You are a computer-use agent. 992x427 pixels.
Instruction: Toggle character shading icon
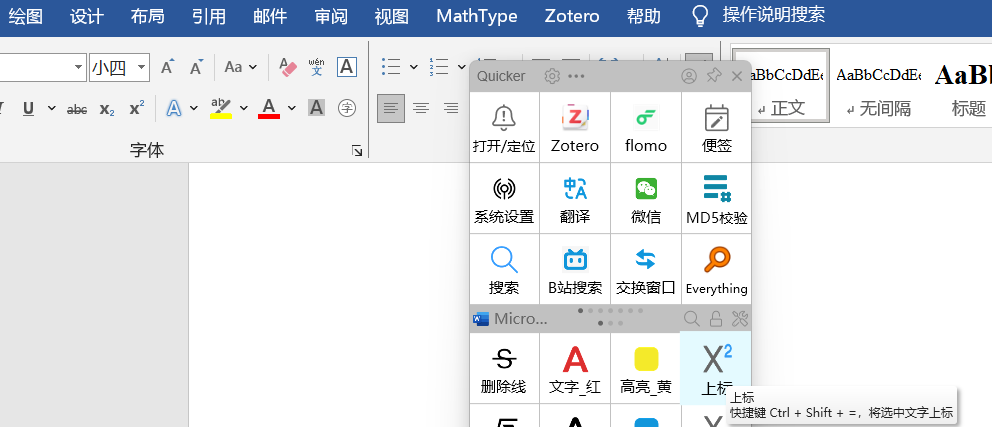point(316,108)
